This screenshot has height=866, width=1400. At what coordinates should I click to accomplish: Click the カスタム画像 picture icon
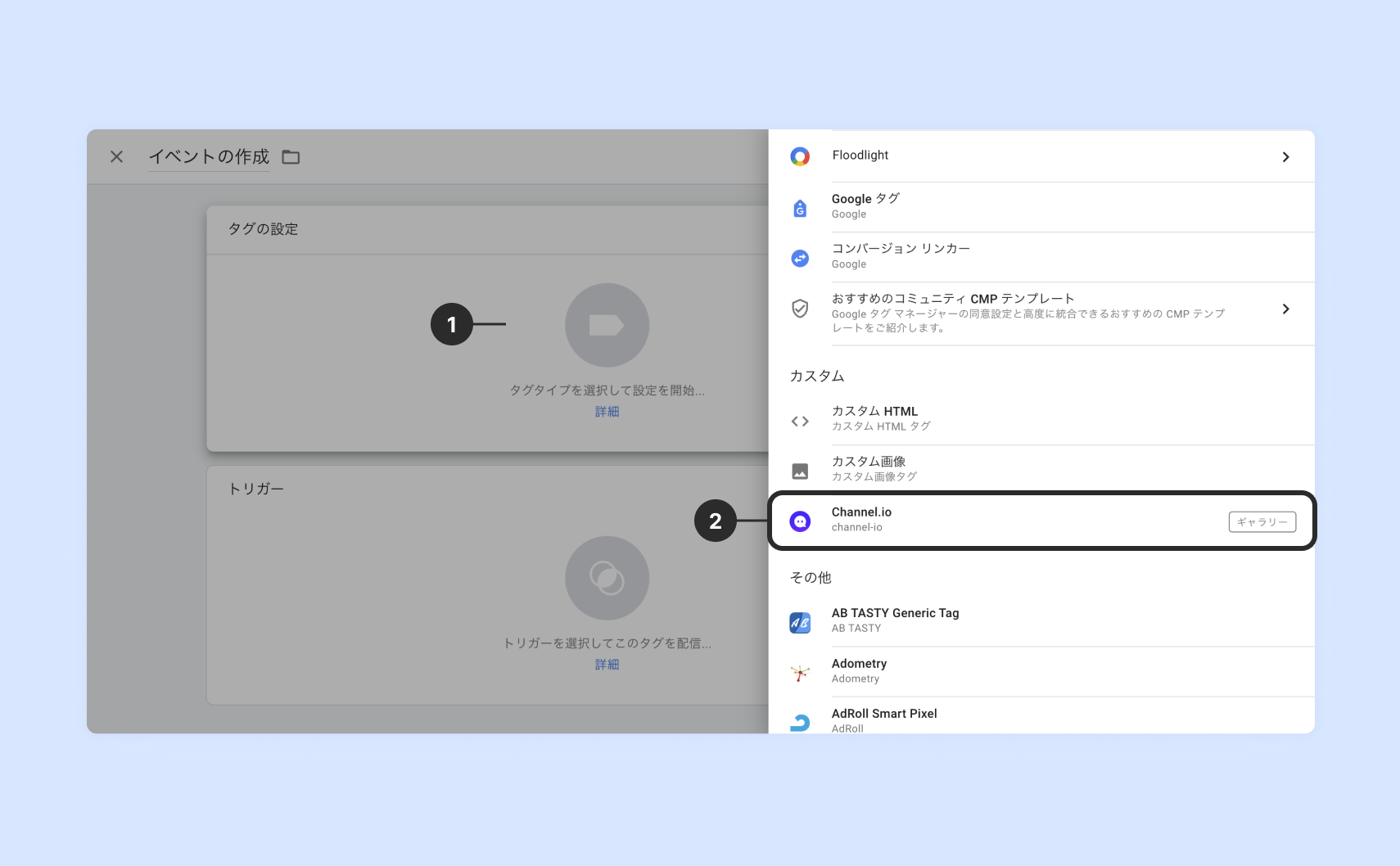pyautogui.click(x=800, y=471)
